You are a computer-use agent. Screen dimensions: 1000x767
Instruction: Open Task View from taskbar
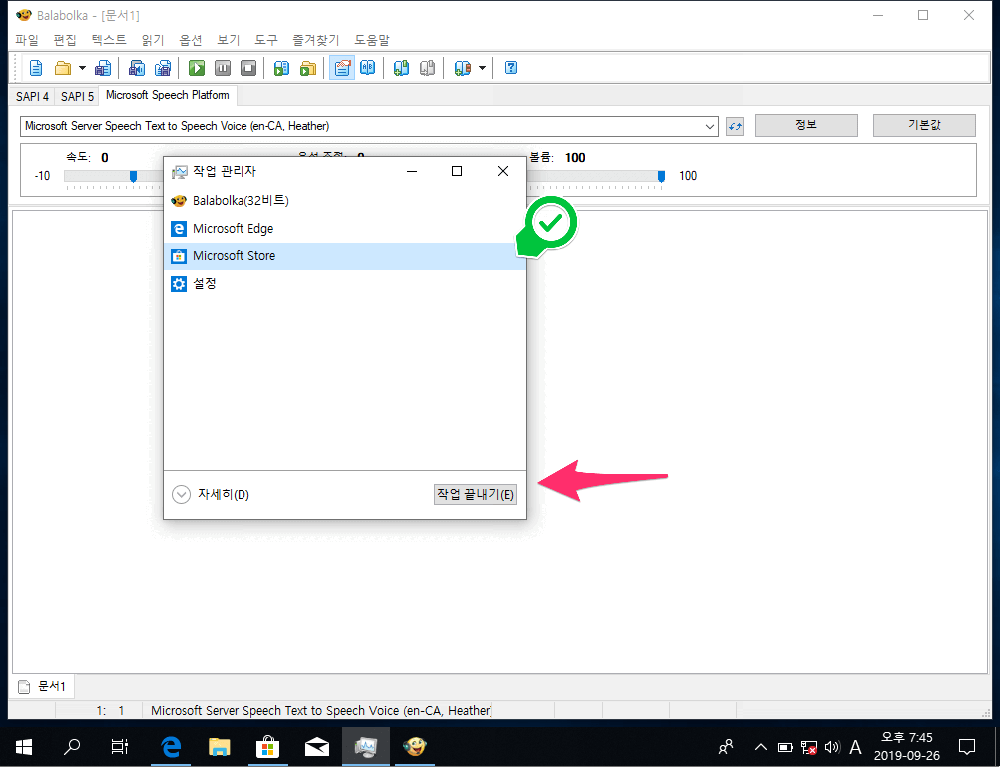pos(120,746)
